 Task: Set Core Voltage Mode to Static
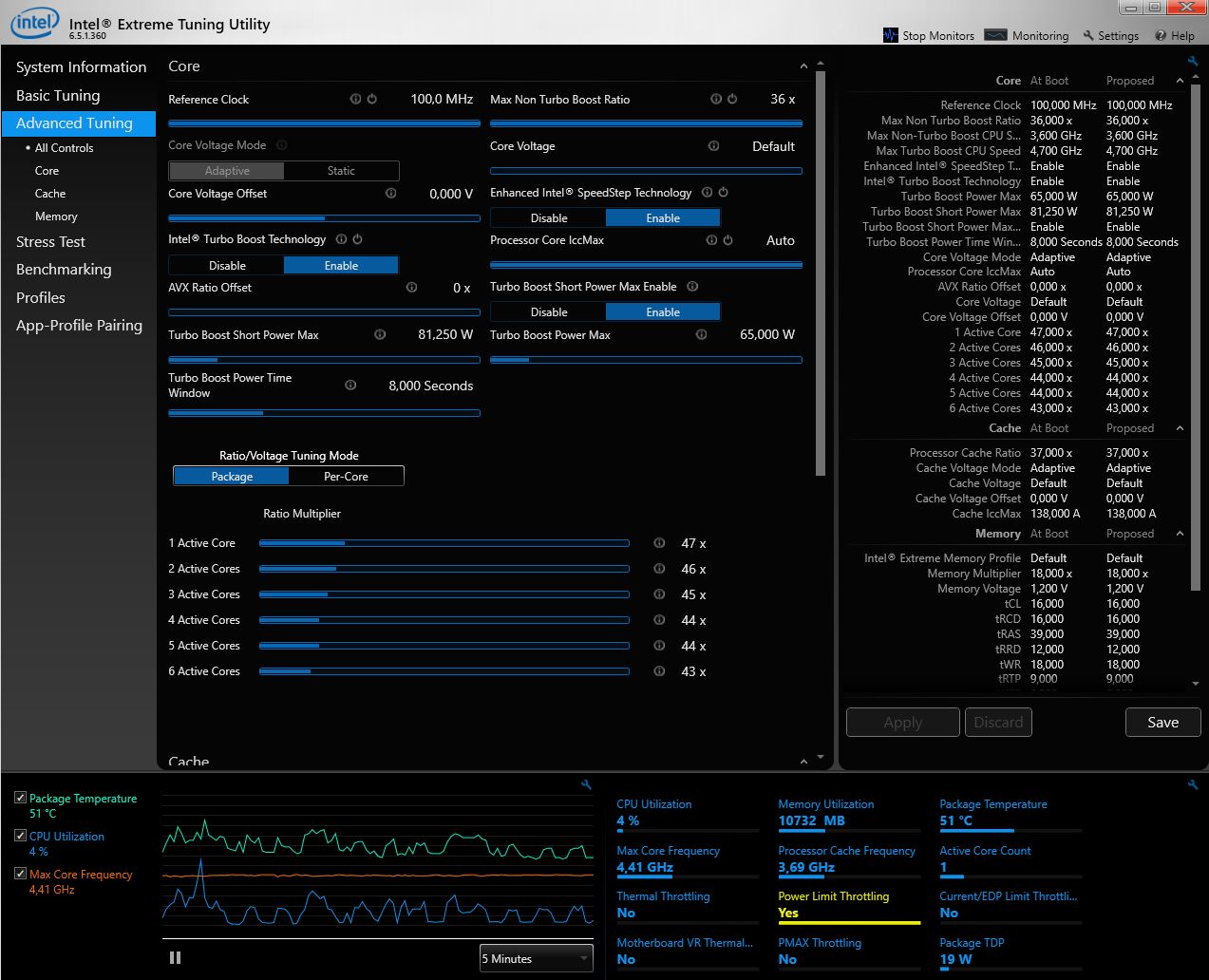pyautogui.click(x=341, y=171)
